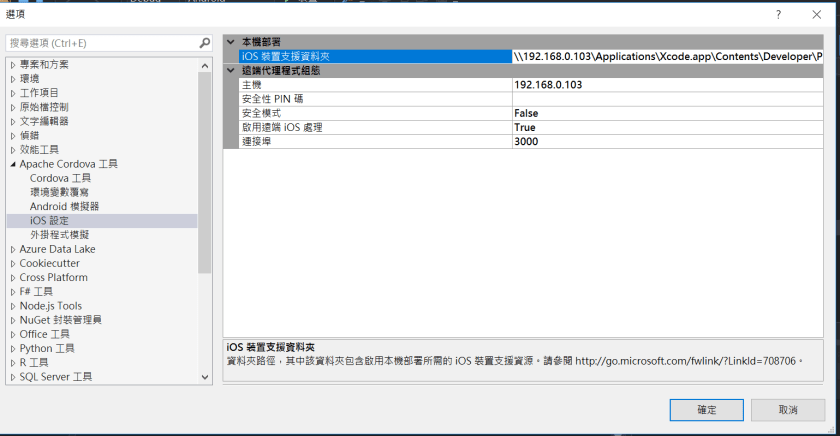Select the NuGet 封裝管理員 category

click(60, 320)
